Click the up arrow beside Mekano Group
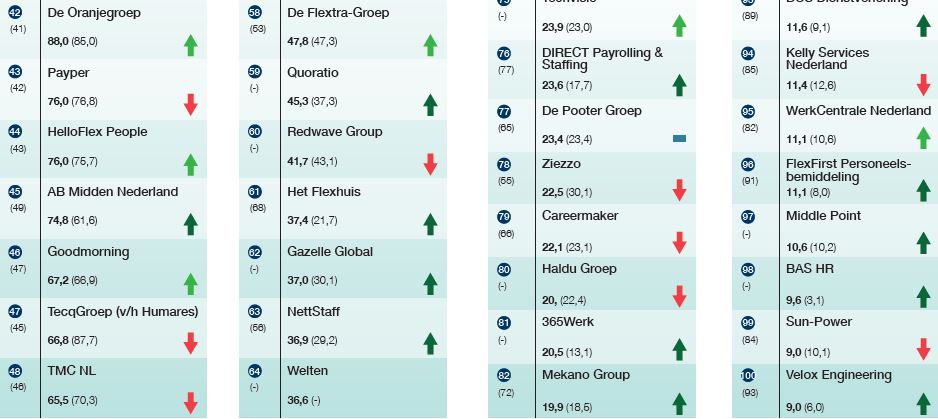Screen dimensions: 938x419 coord(680,404)
